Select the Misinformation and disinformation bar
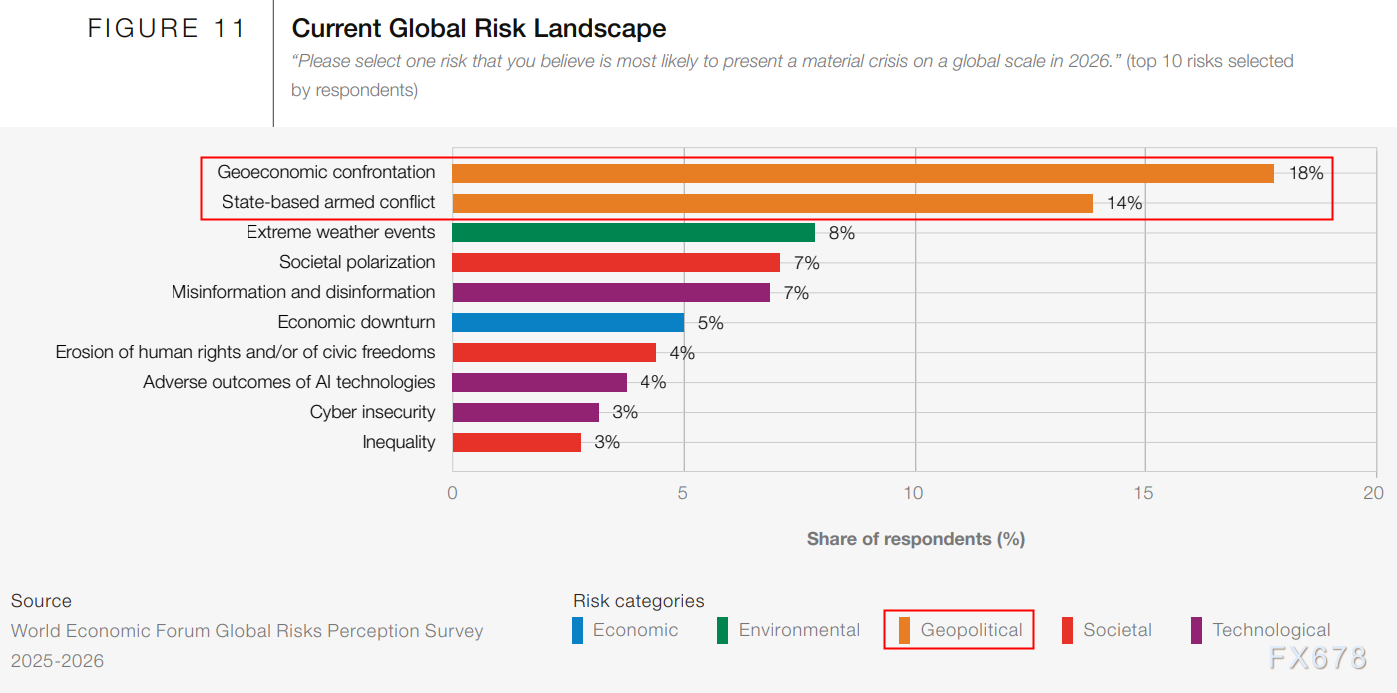The height and width of the screenshot is (693, 1397). (x=610, y=293)
